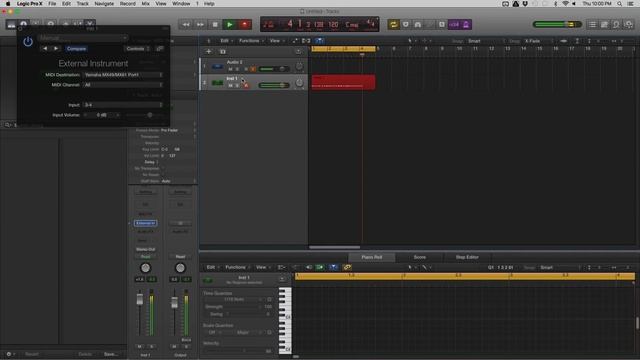Select previous preset arrow in plugin window
The height and width of the screenshot is (360, 640).
(45, 49)
